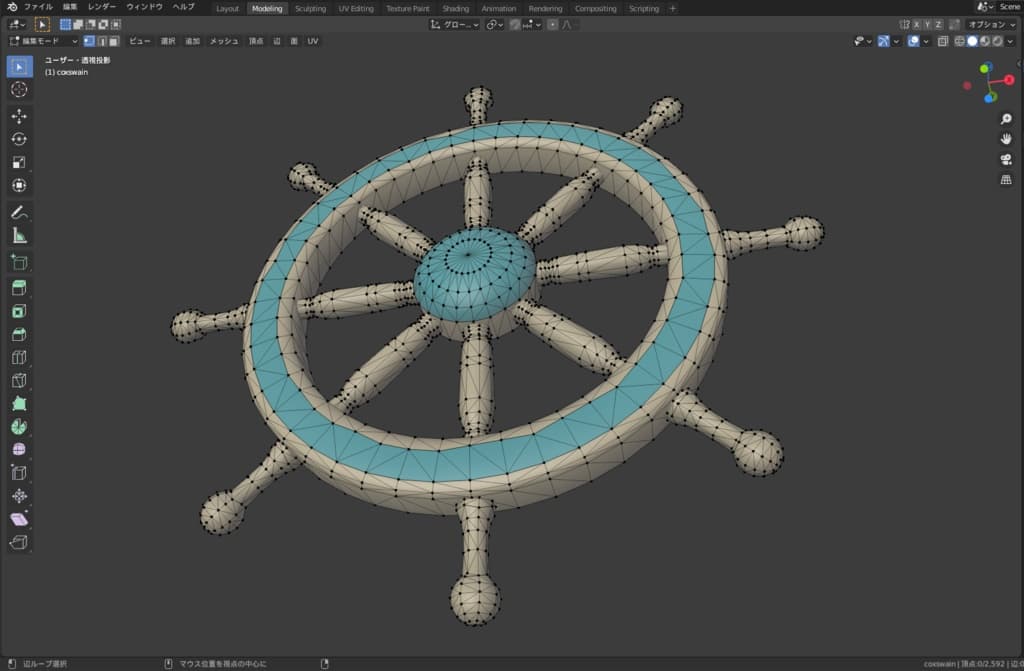Open the 編集モード mode dropdown
The height and width of the screenshot is (671, 1024).
[43, 41]
